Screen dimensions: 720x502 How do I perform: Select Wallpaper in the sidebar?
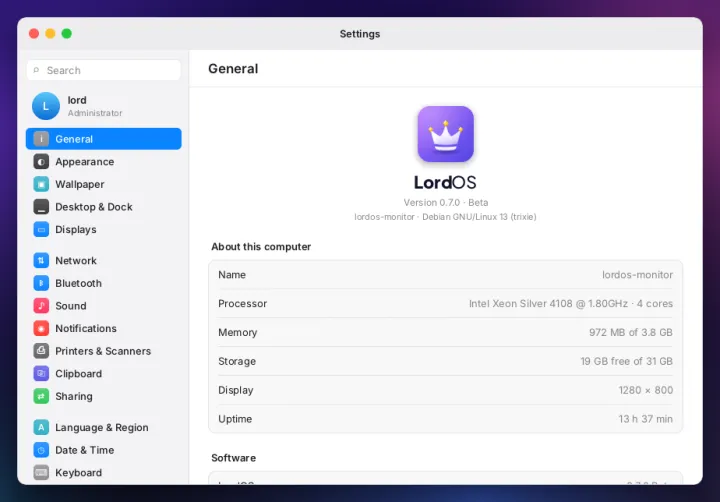pyautogui.click(x=103, y=184)
